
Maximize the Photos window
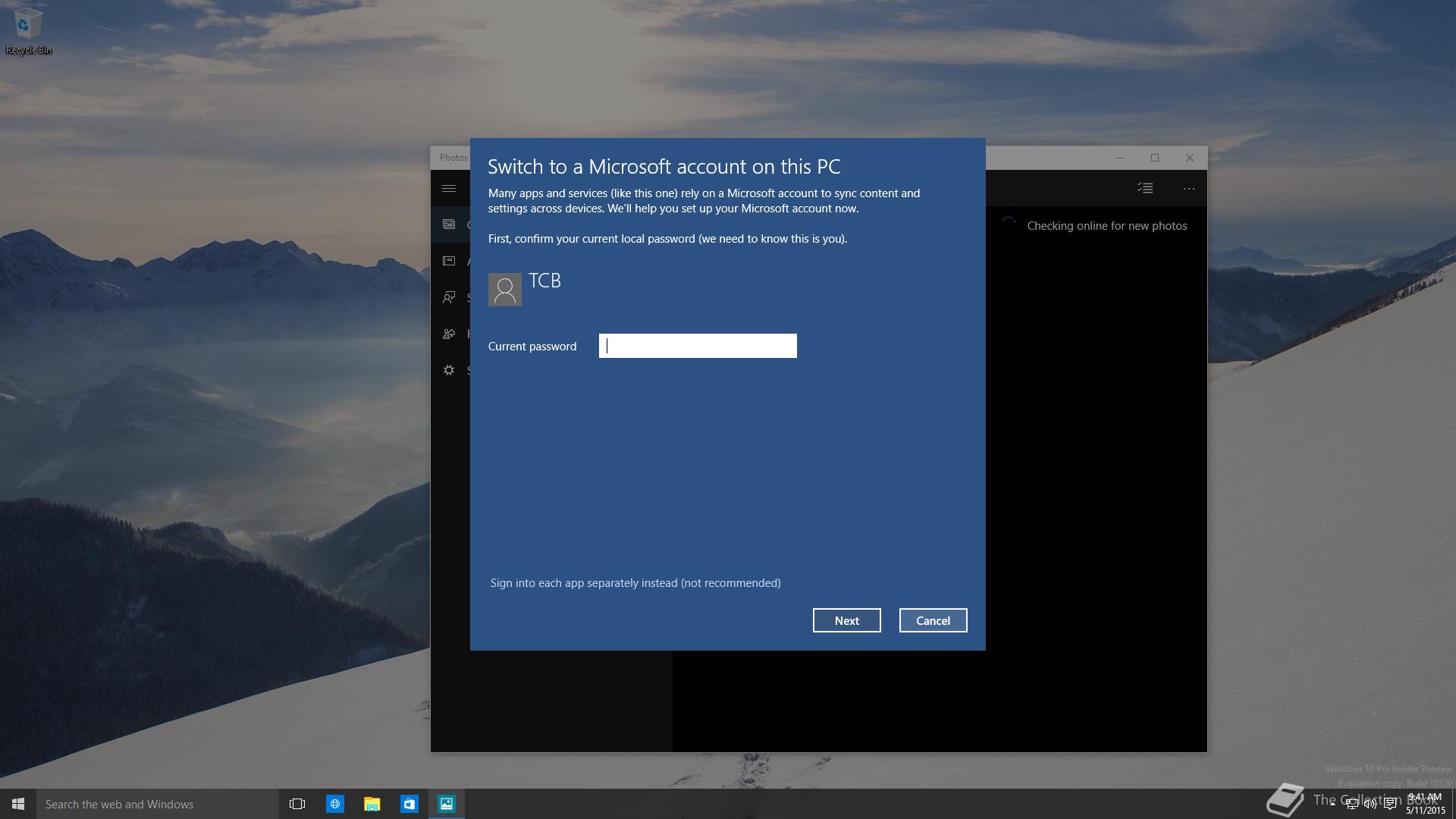[x=1155, y=158]
